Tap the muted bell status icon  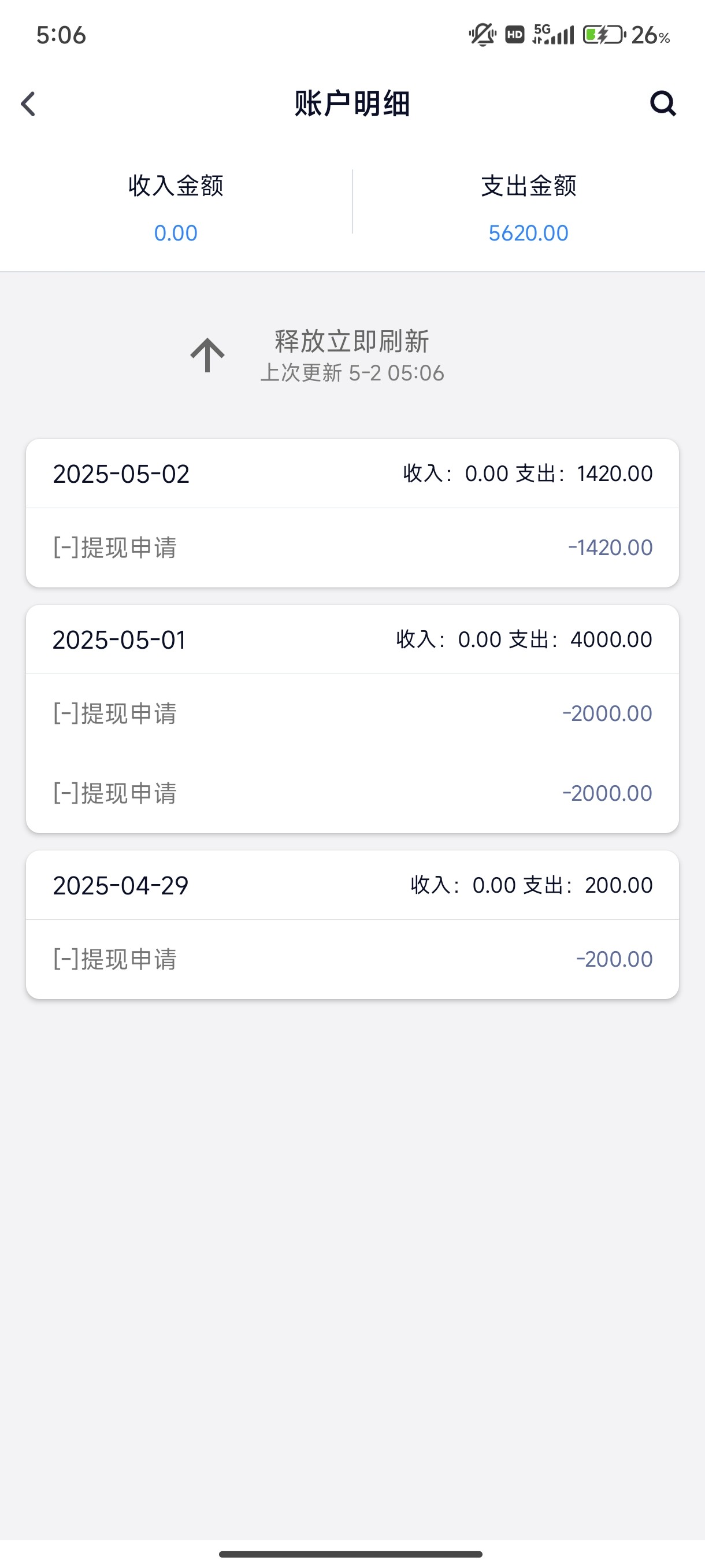coord(483,35)
